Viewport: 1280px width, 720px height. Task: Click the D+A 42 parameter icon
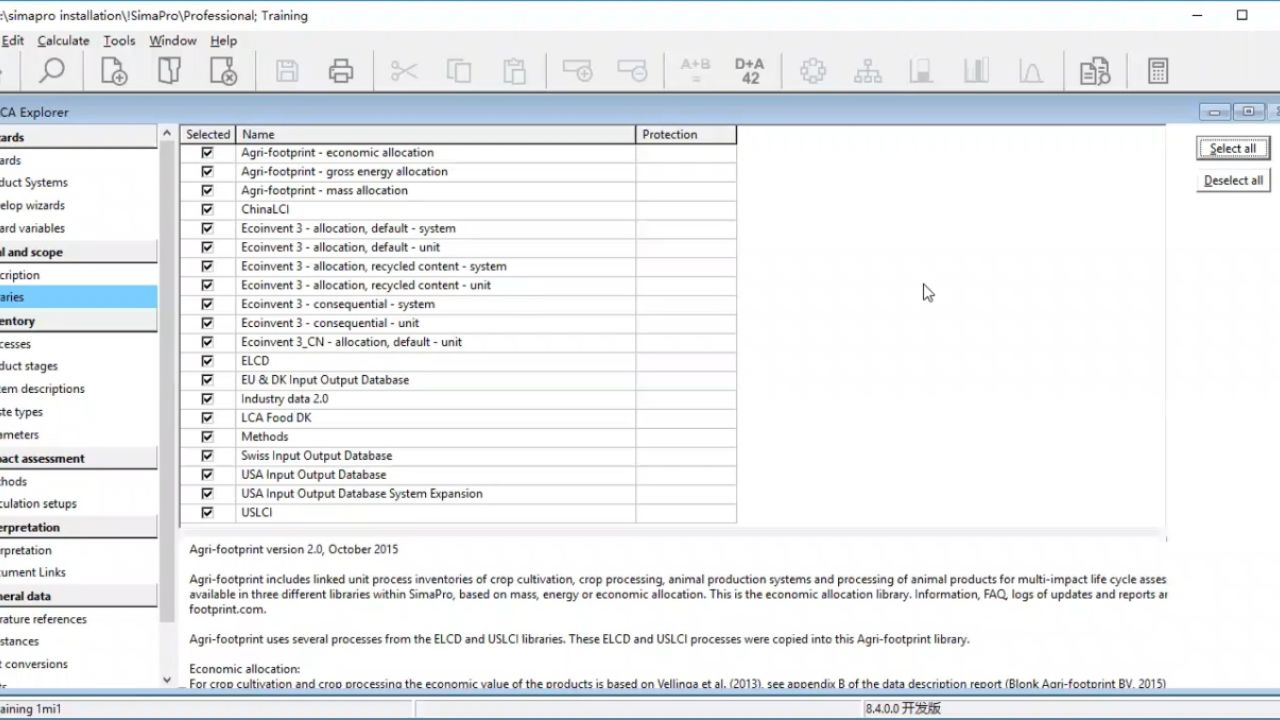pos(749,71)
